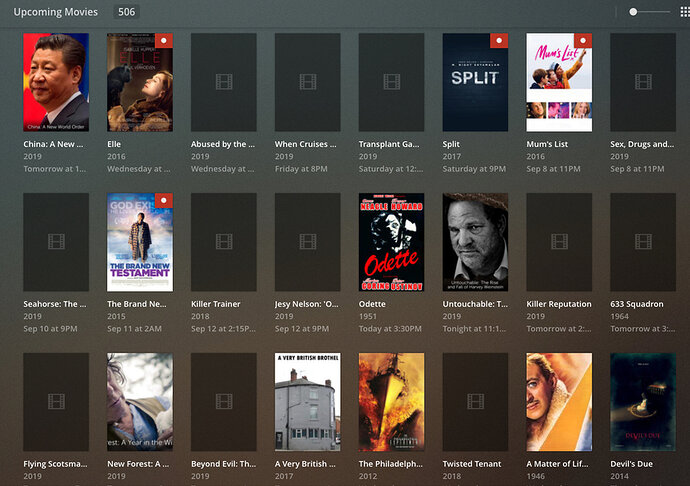Click the title 'Seahorse: The ...'

[55, 304]
